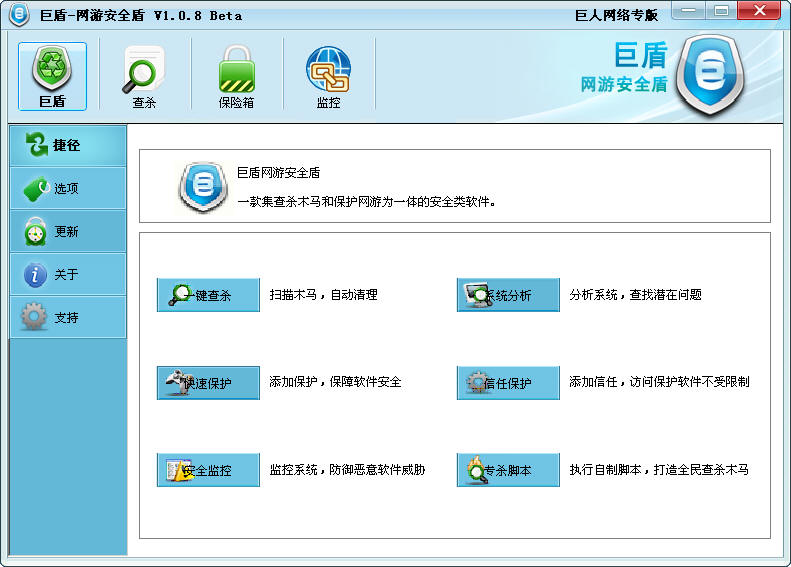The width and height of the screenshot is (791, 567).
Task: Click the title bar shield app icon
Action: point(19,15)
